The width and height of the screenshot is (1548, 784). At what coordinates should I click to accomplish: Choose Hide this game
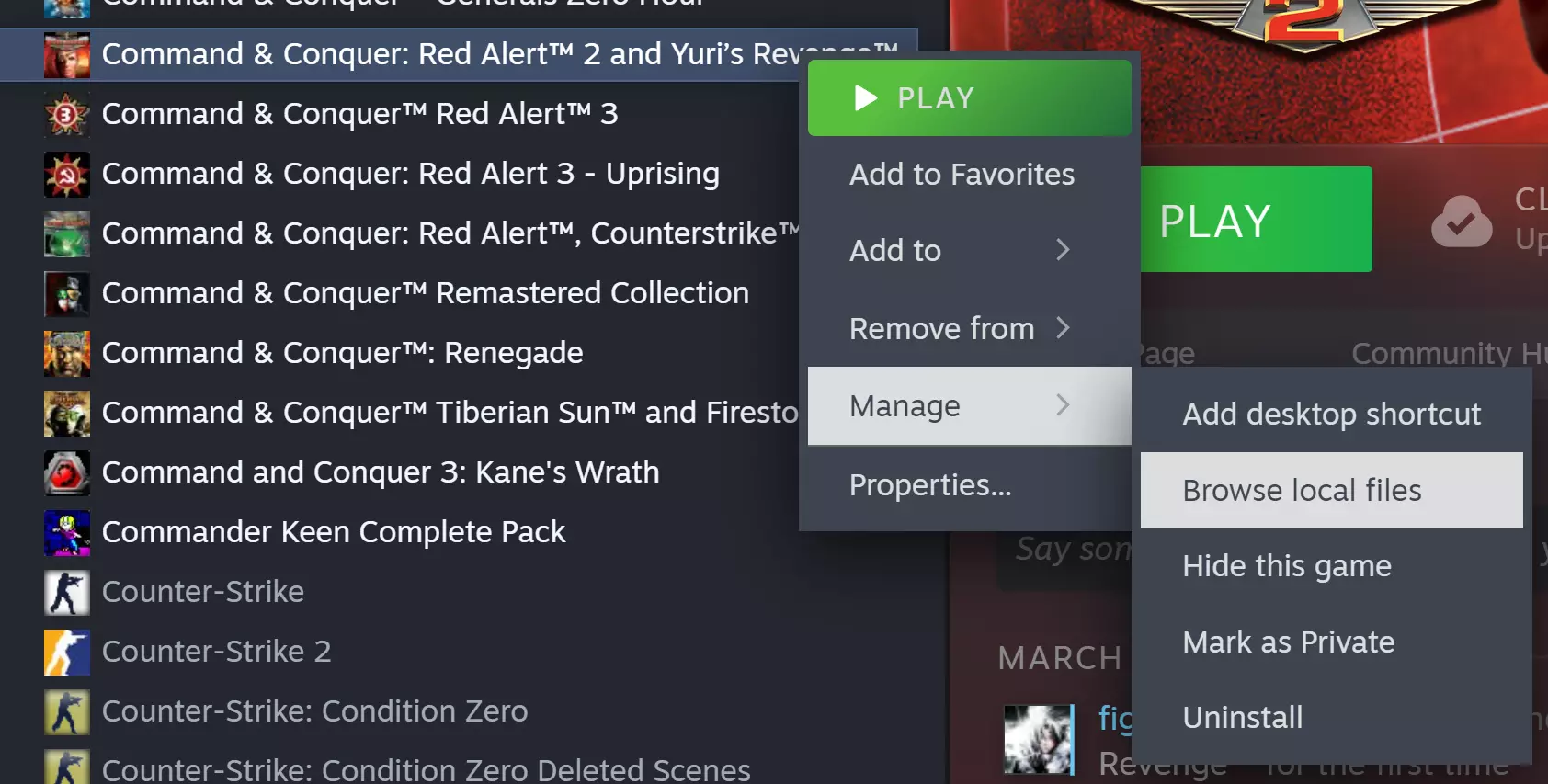(1332, 566)
